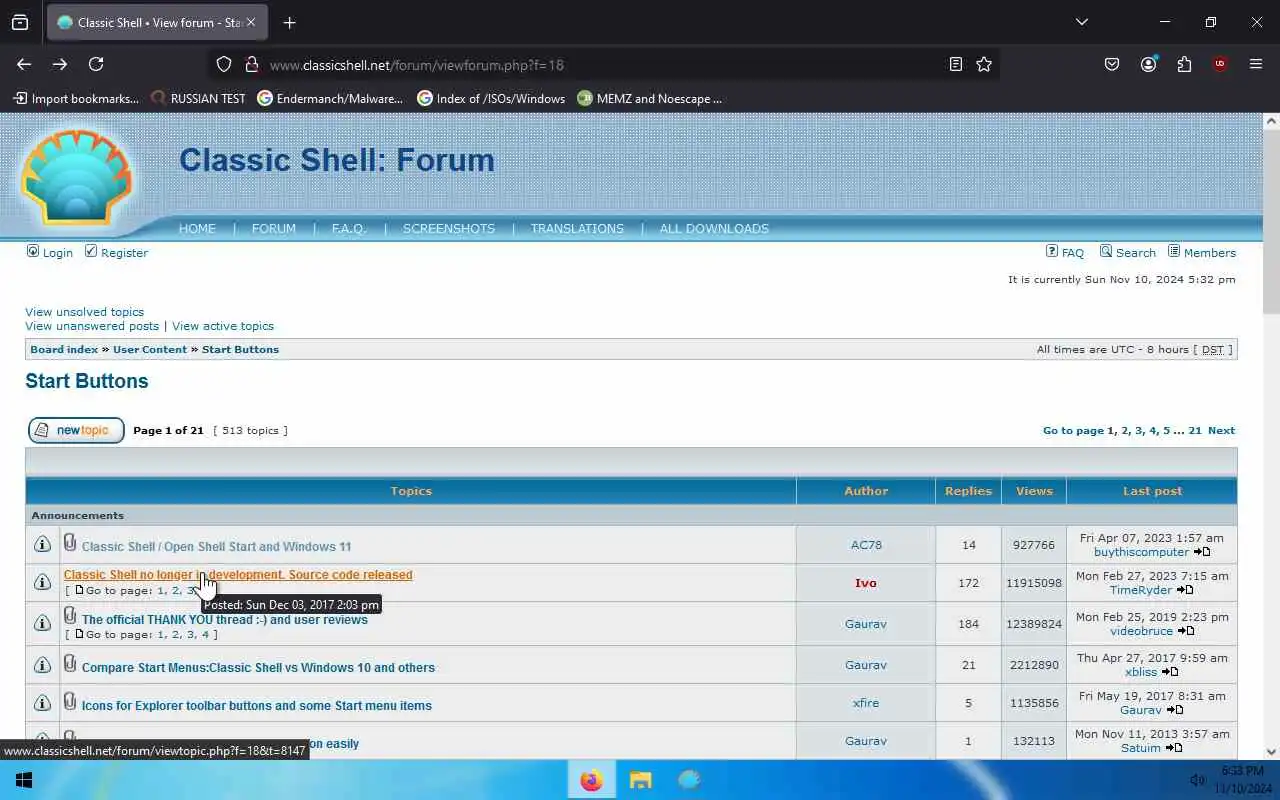Open the FAQ link near Search
This screenshot has width=1280, height=800.
pyautogui.click(x=1073, y=253)
